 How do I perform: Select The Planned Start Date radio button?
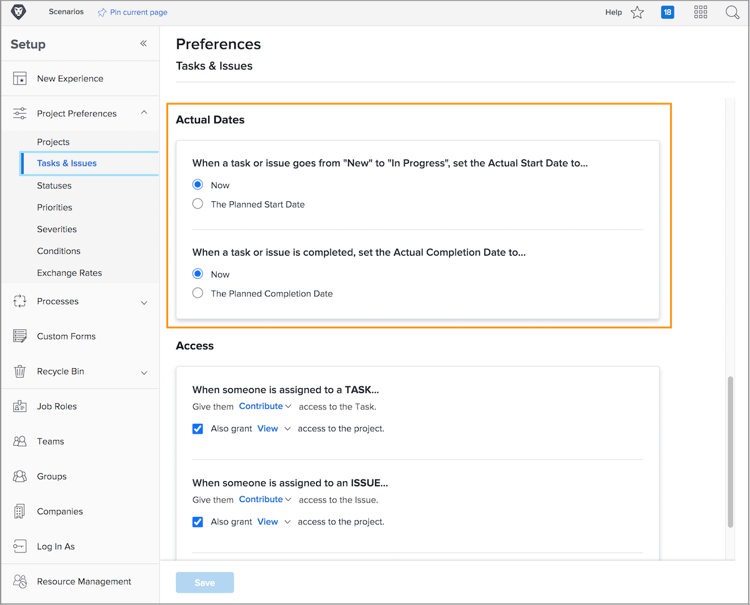pos(198,204)
